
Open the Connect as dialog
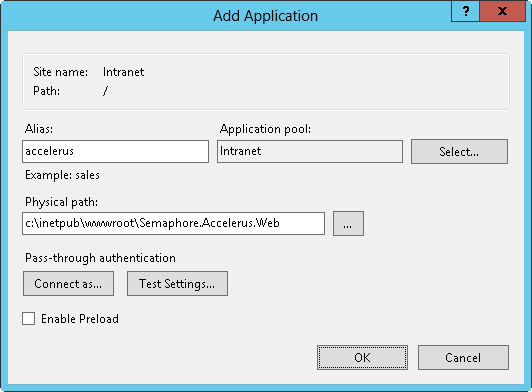(x=69, y=283)
